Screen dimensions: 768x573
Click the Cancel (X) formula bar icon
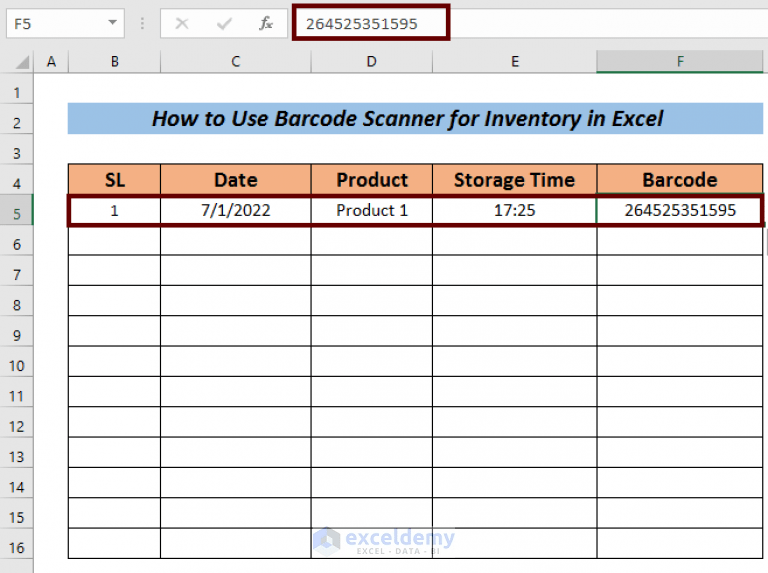(182, 23)
